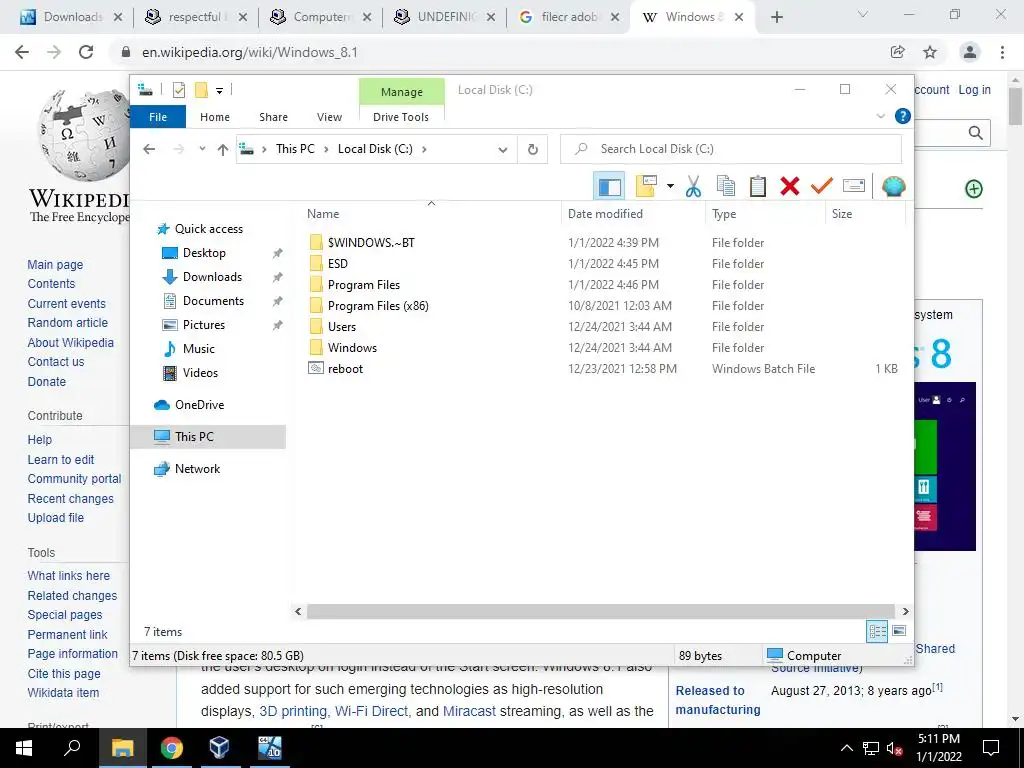Bookmark this page with Chrome star icon
Viewport: 1024px width, 768px height.
(x=930, y=52)
